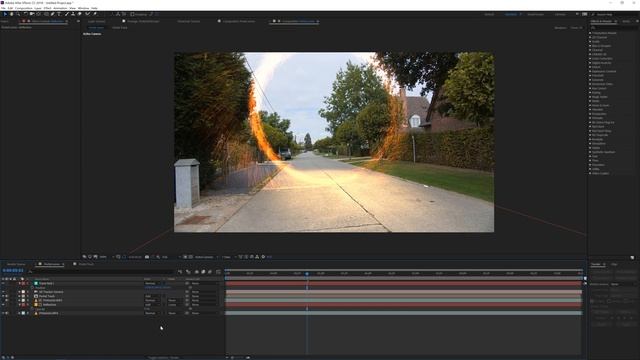Click the Toggle Switches / Modes button
This screenshot has height=360, width=640.
coord(163,358)
